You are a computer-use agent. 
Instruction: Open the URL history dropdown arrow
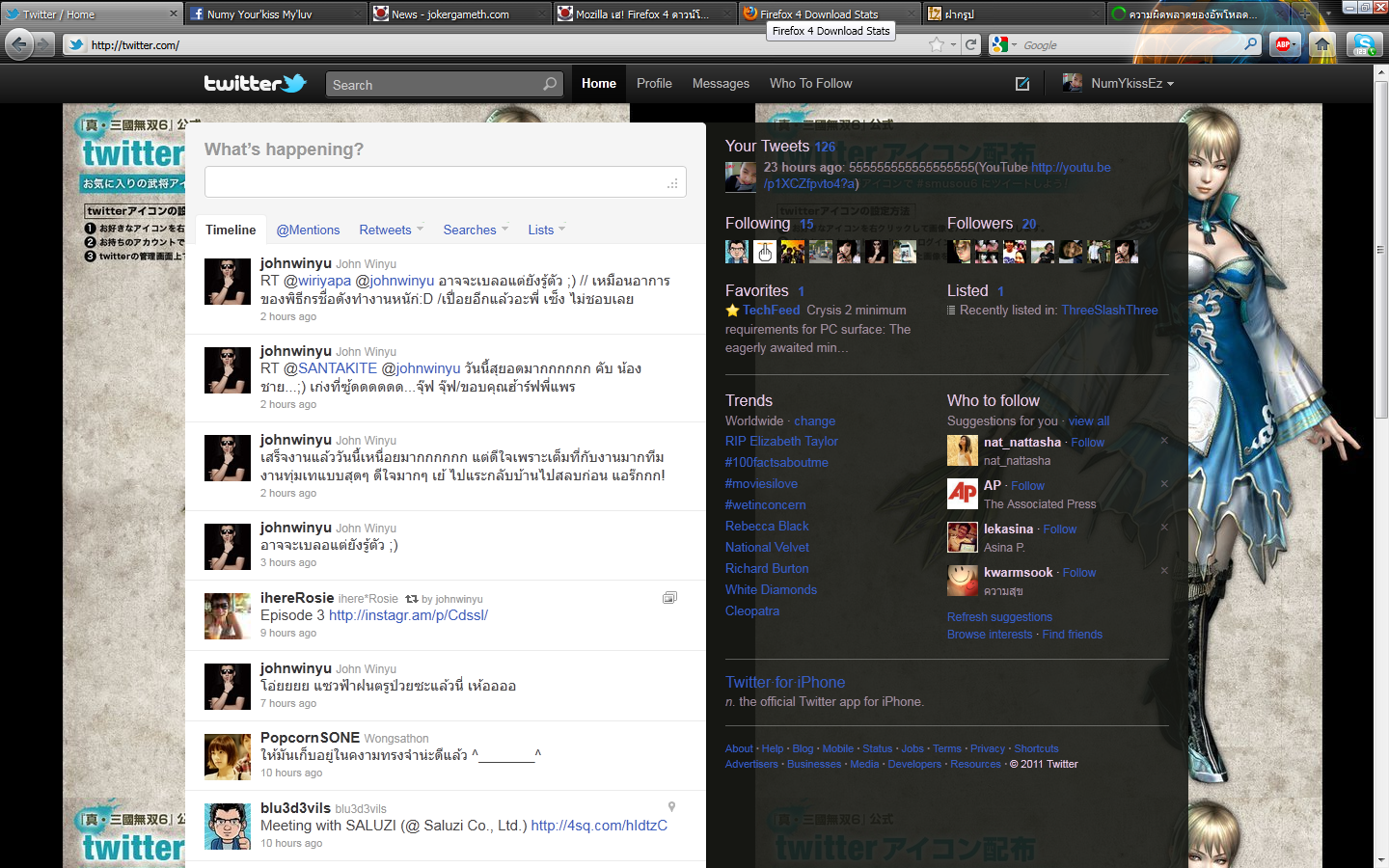coord(953,44)
